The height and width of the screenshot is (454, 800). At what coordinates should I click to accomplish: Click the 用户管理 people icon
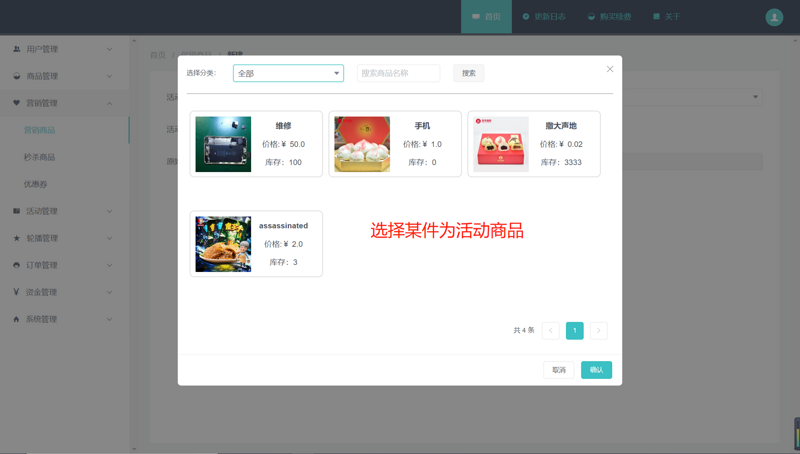[x=16, y=49]
